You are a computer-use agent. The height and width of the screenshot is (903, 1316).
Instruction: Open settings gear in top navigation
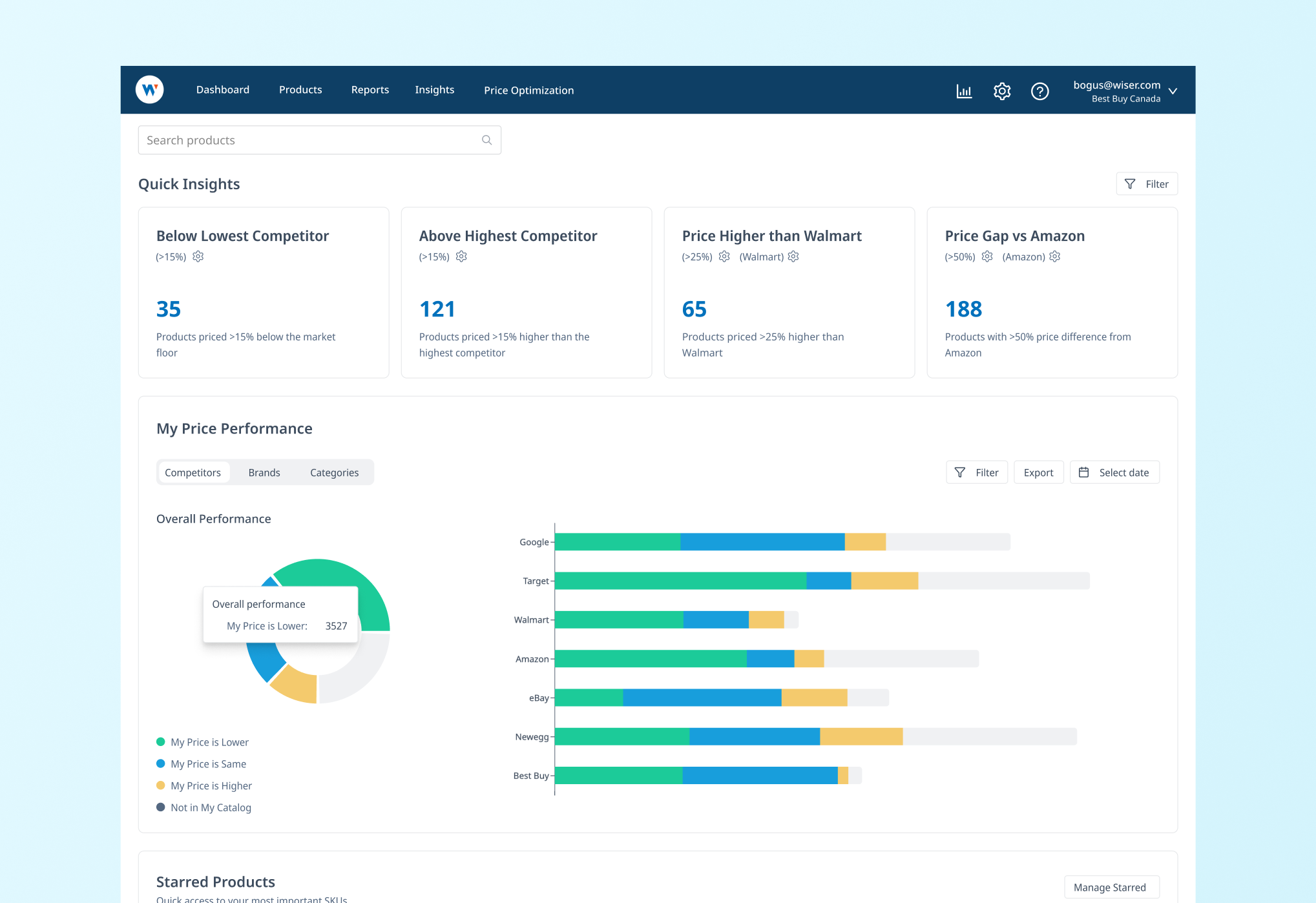point(1002,91)
